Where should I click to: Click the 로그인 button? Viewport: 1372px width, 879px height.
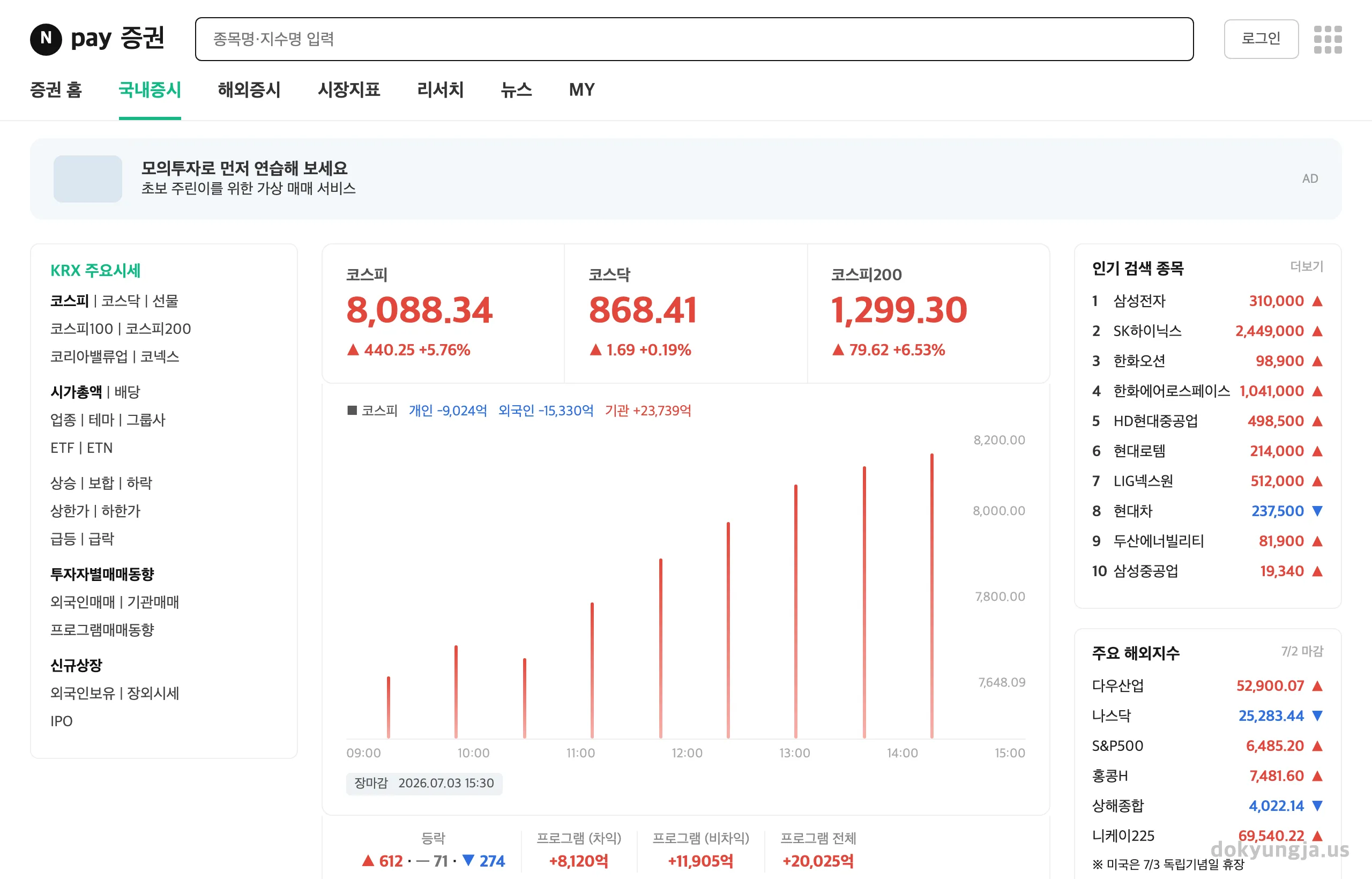1261,39
